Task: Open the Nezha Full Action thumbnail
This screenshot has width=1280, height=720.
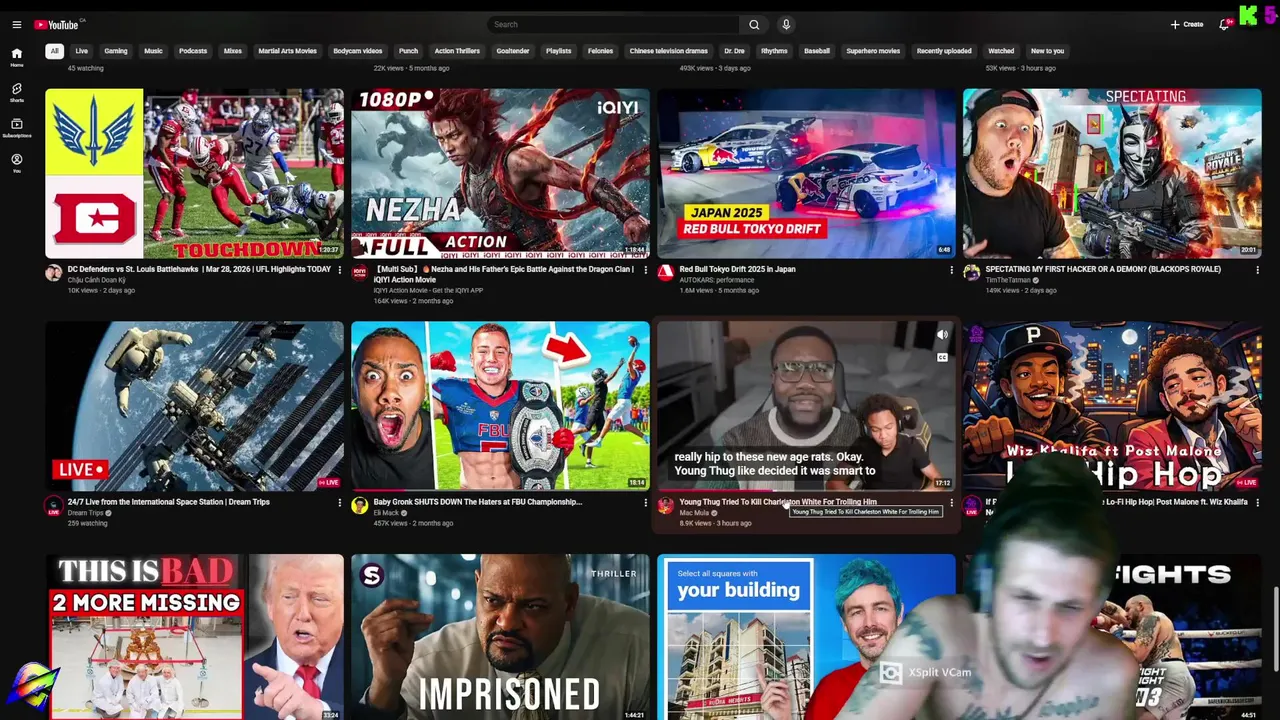Action: pos(500,173)
